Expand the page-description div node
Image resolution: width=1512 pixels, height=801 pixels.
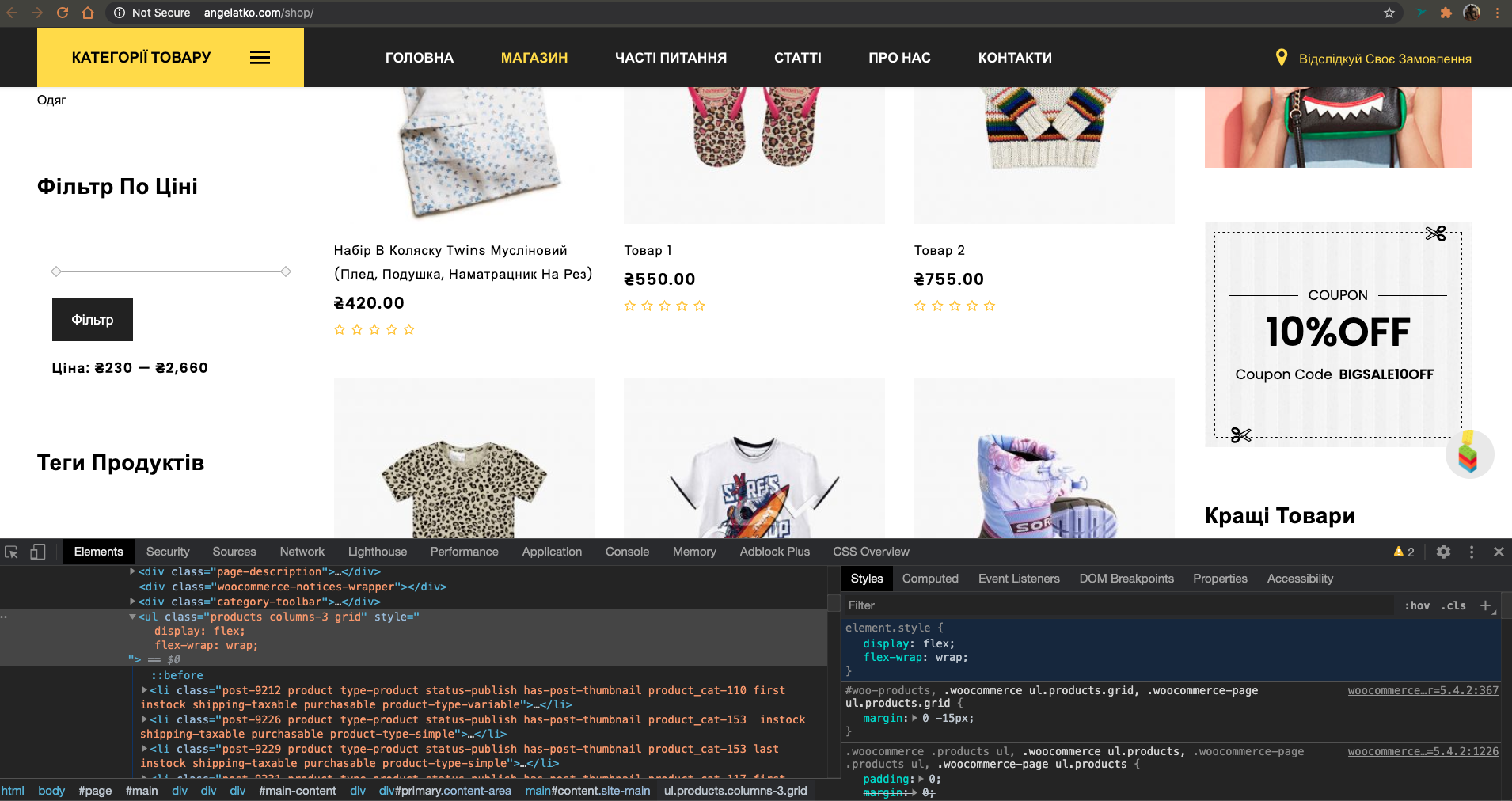tap(132, 571)
